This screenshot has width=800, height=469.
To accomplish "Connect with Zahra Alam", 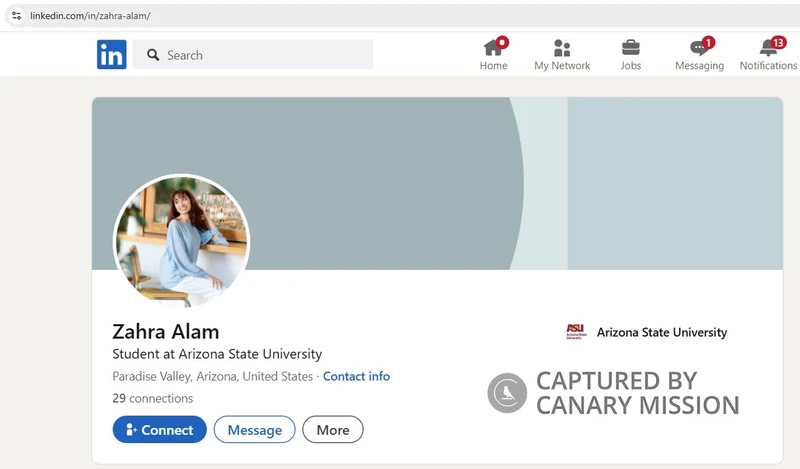I will coord(160,430).
